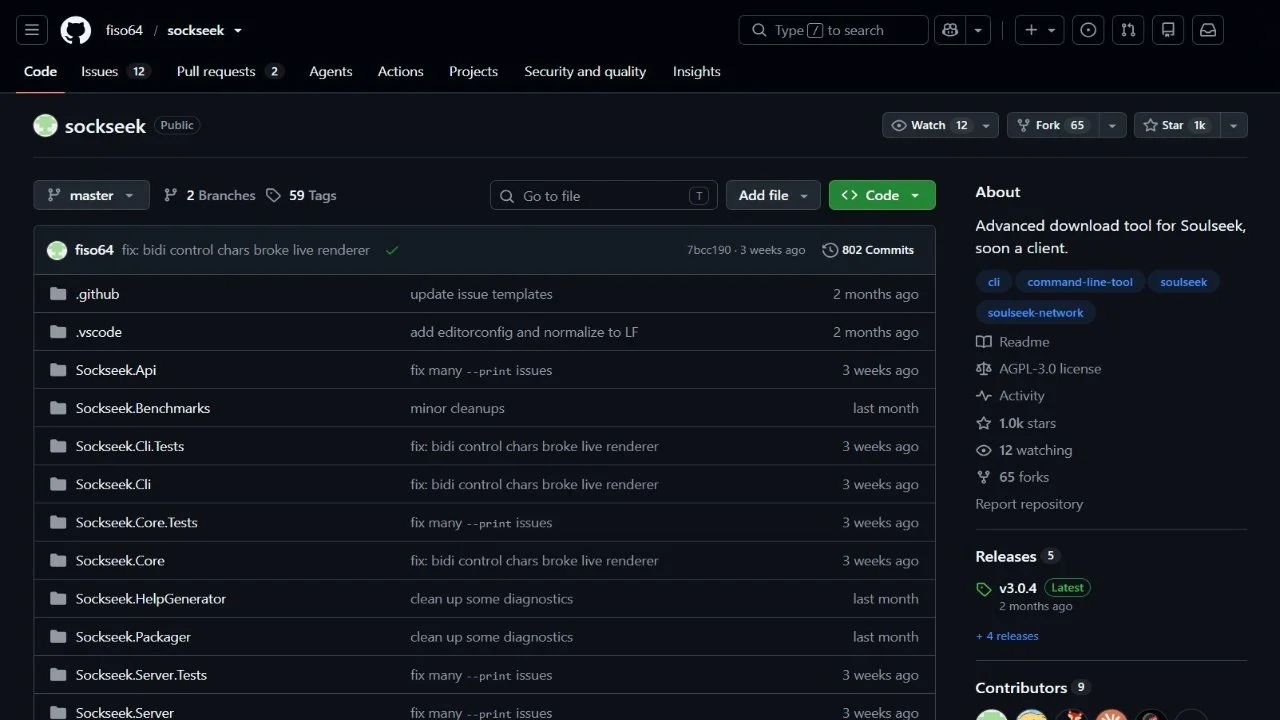Open the Sockseek.Core folder

click(120, 560)
